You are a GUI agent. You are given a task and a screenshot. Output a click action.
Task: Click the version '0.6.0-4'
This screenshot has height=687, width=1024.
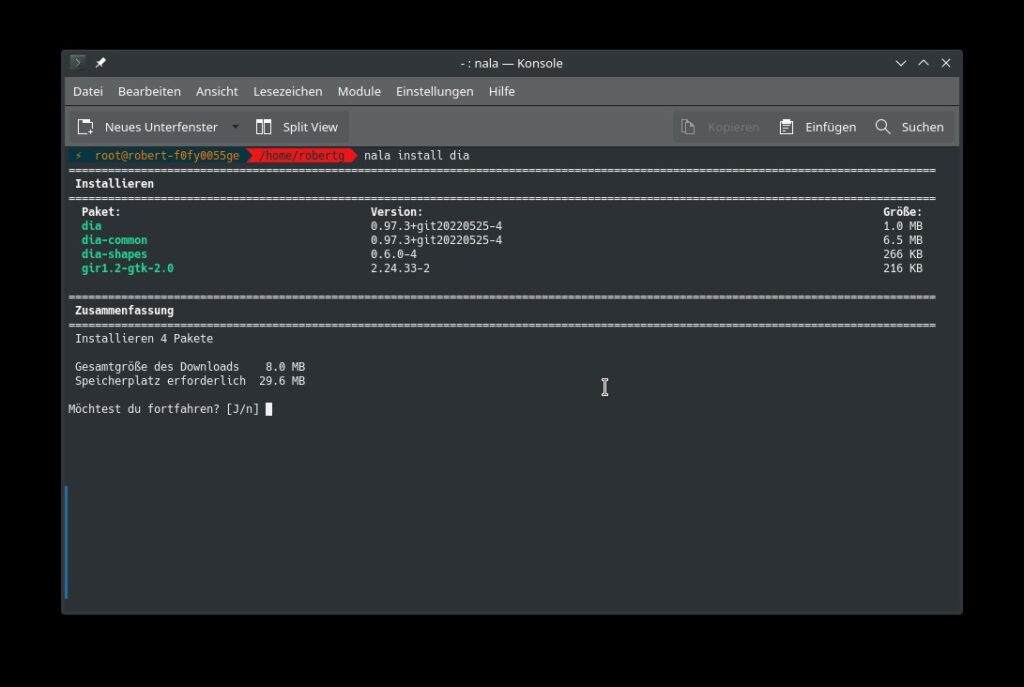point(394,254)
